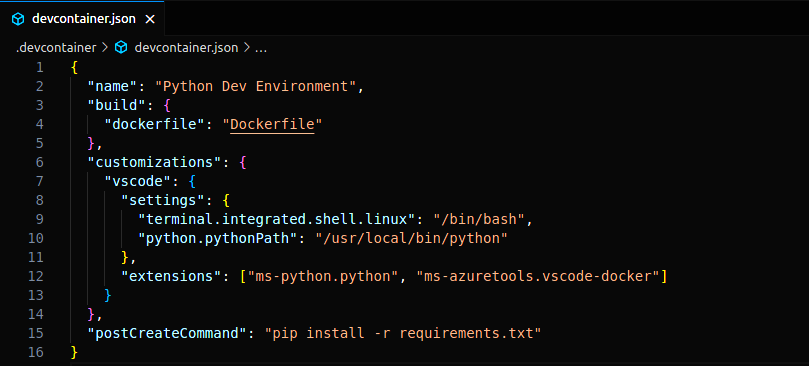The image size is (809, 366).
Task: Click "terminal.integrated.shell.linux" key
Action: click(x=277, y=219)
